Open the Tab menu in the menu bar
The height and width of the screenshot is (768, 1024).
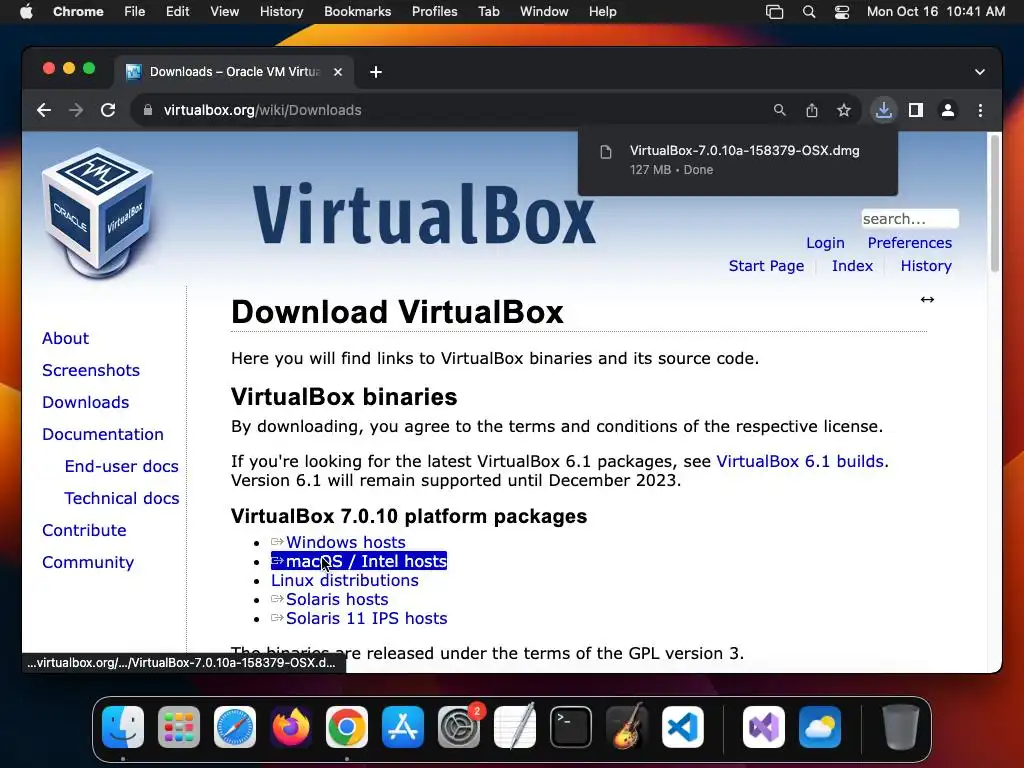pos(488,12)
